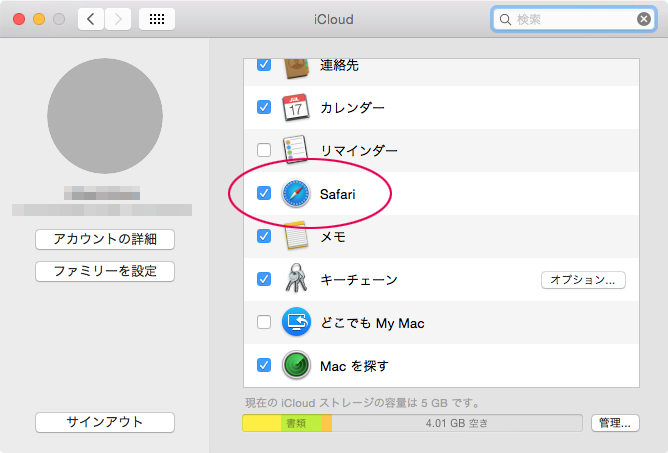This screenshot has height=453, width=668.
Task: Open アカウントの詳細 button
Action: [x=105, y=239]
